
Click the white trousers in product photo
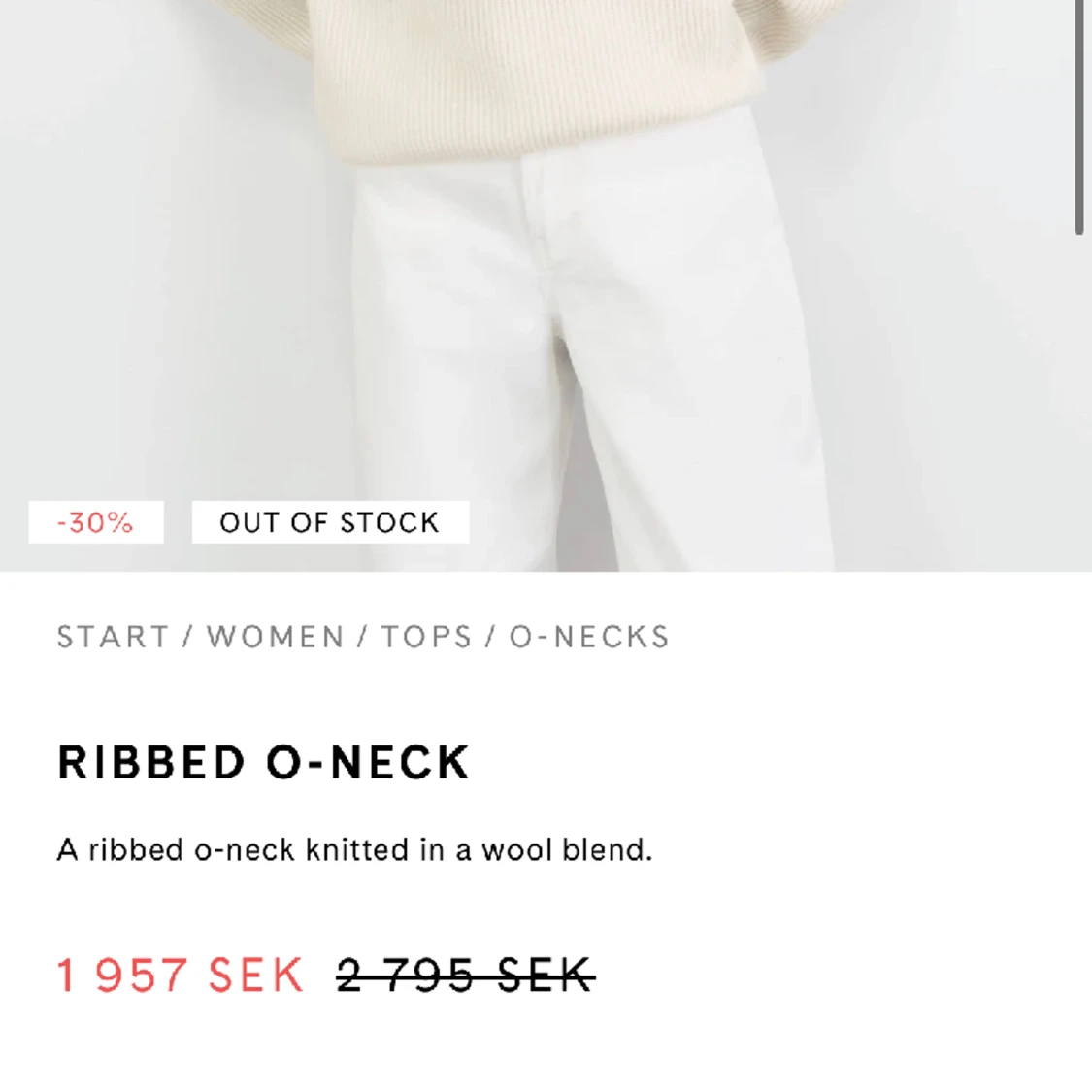point(592,362)
